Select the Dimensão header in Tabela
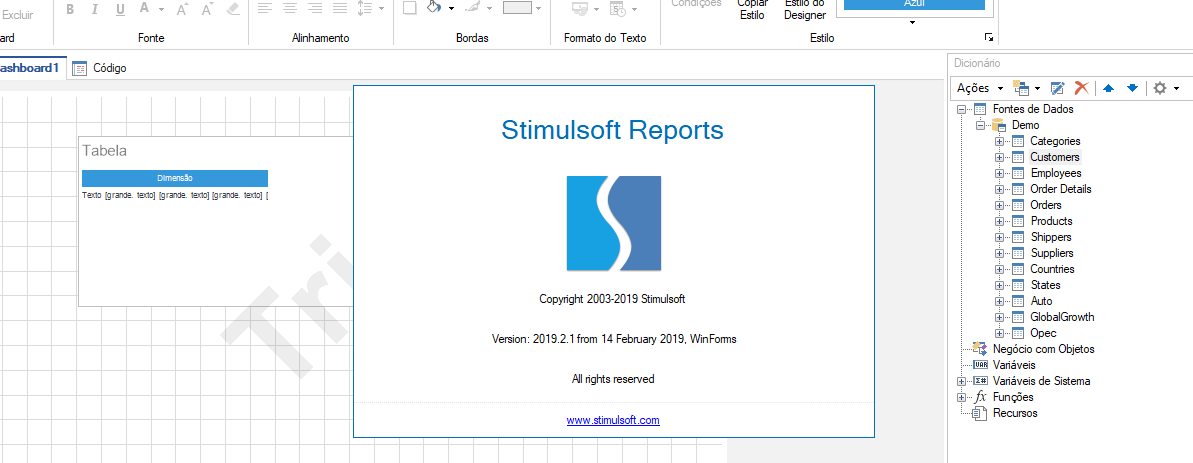1193x463 pixels. coord(175,178)
